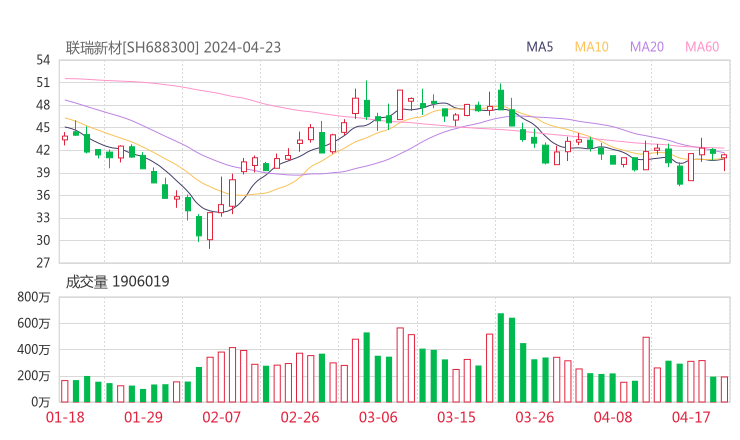
Task: Click the last candlestick on the price chart
Action: pos(724,161)
